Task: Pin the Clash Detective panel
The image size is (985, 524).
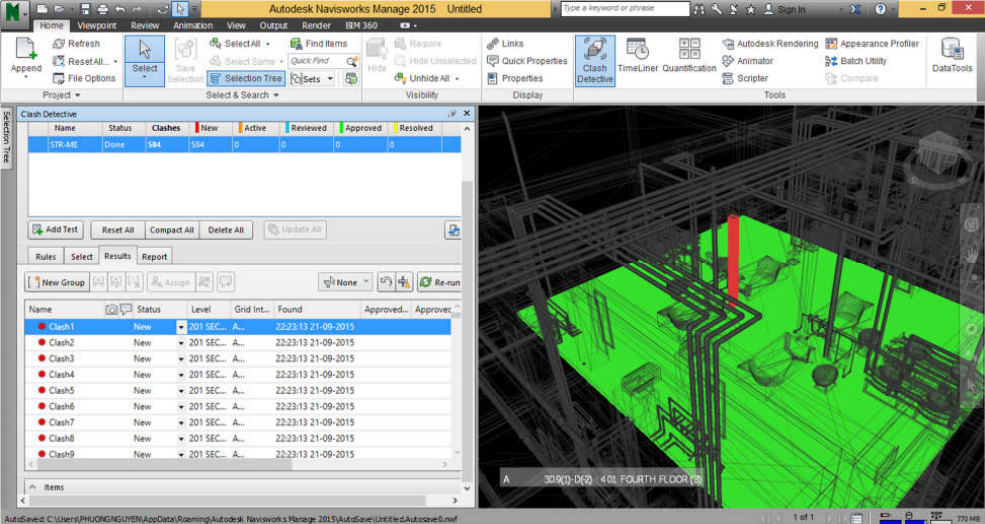Action: coord(453,114)
